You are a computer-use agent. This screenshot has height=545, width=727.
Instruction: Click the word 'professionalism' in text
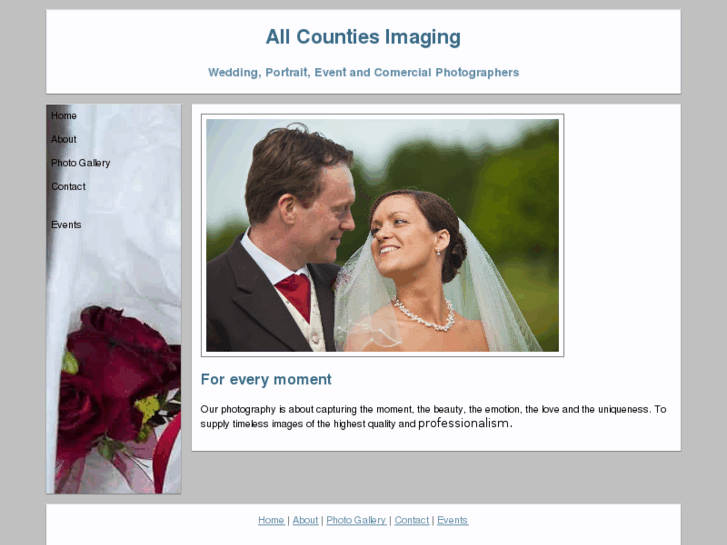coord(464,423)
